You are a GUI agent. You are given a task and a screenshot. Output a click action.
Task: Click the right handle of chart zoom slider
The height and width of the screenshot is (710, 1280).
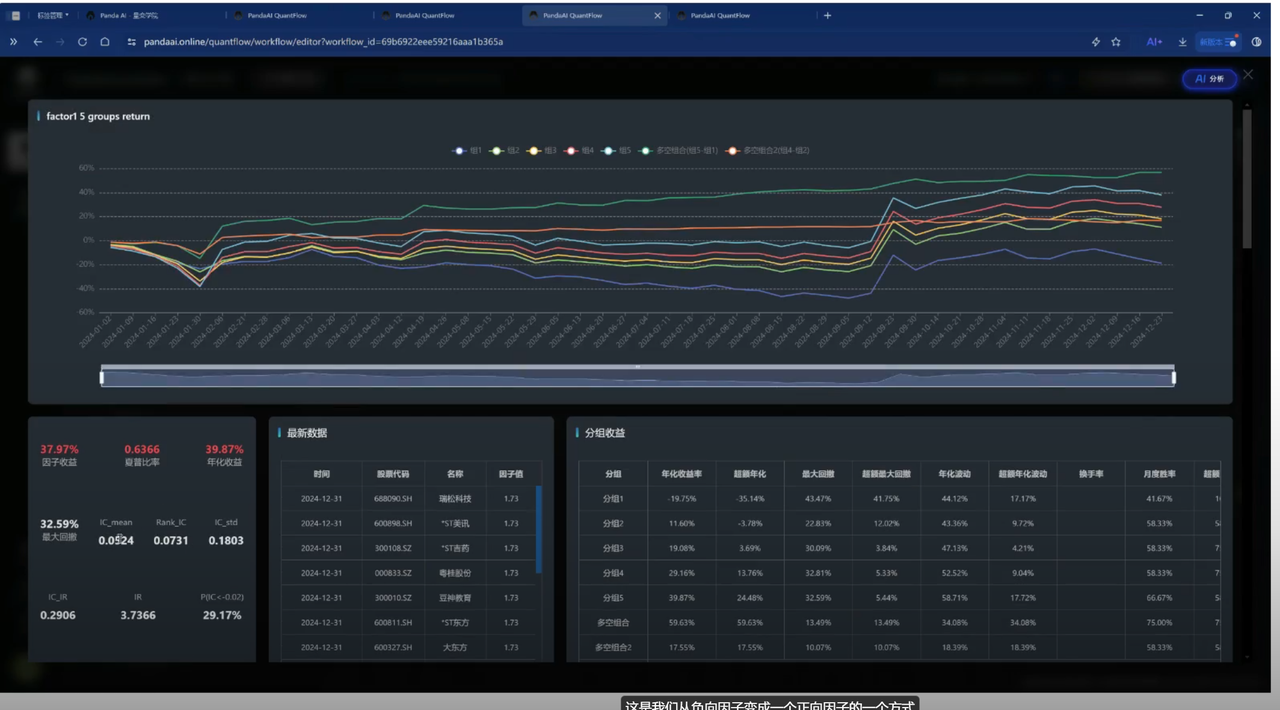1173,377
